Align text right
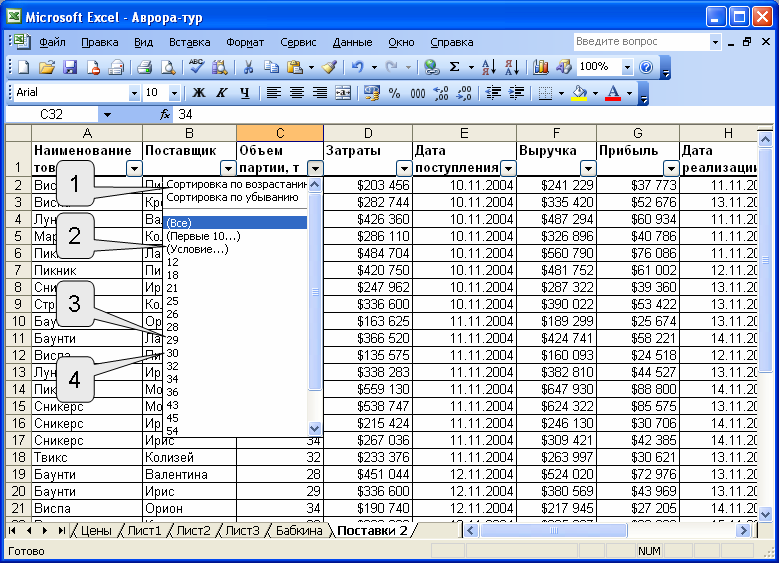Viewport: 779px width, 563px height. 319,92
